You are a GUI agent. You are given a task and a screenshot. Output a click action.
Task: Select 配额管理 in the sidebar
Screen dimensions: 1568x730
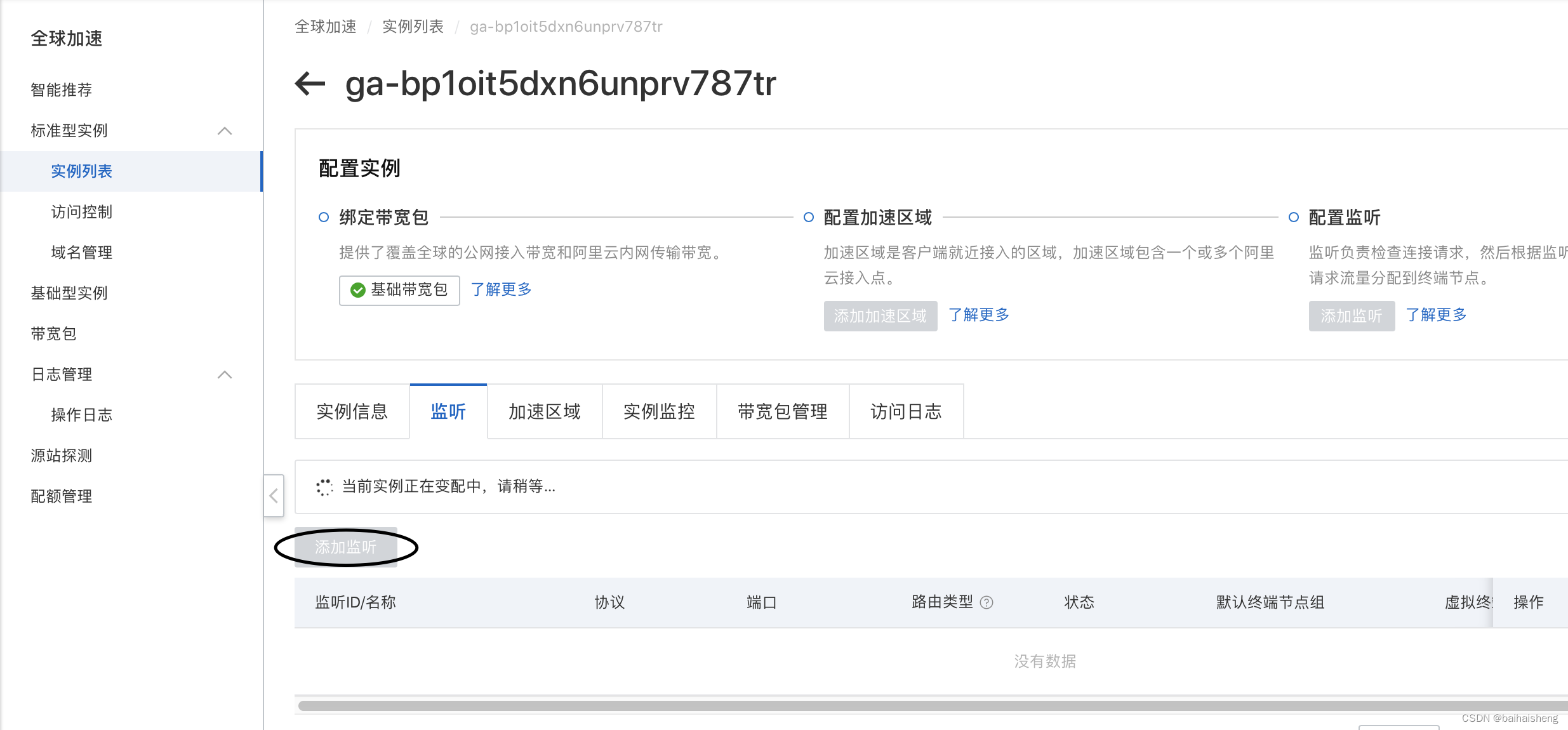60,496
